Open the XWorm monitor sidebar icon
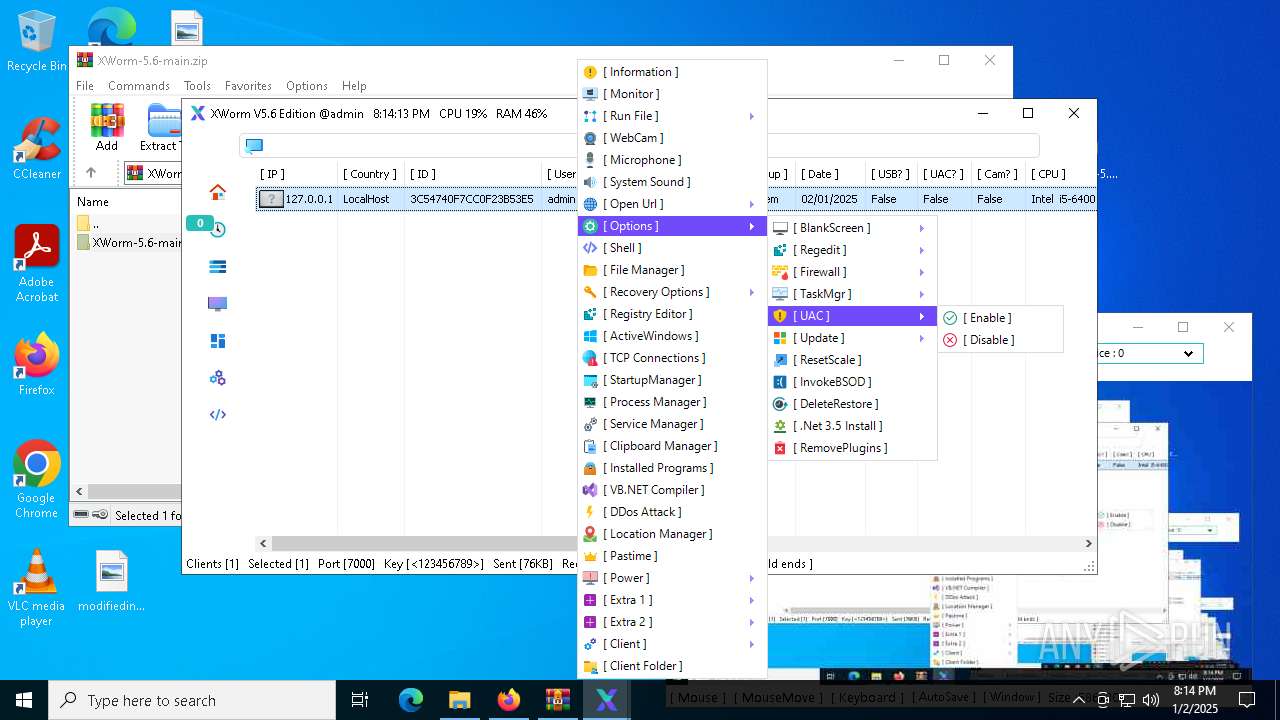1280x720 pixels. coord(217,303)
